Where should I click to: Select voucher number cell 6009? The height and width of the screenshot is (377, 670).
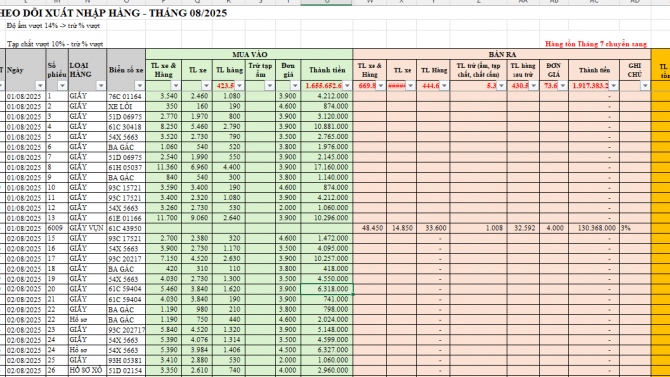tap(57, 228)
